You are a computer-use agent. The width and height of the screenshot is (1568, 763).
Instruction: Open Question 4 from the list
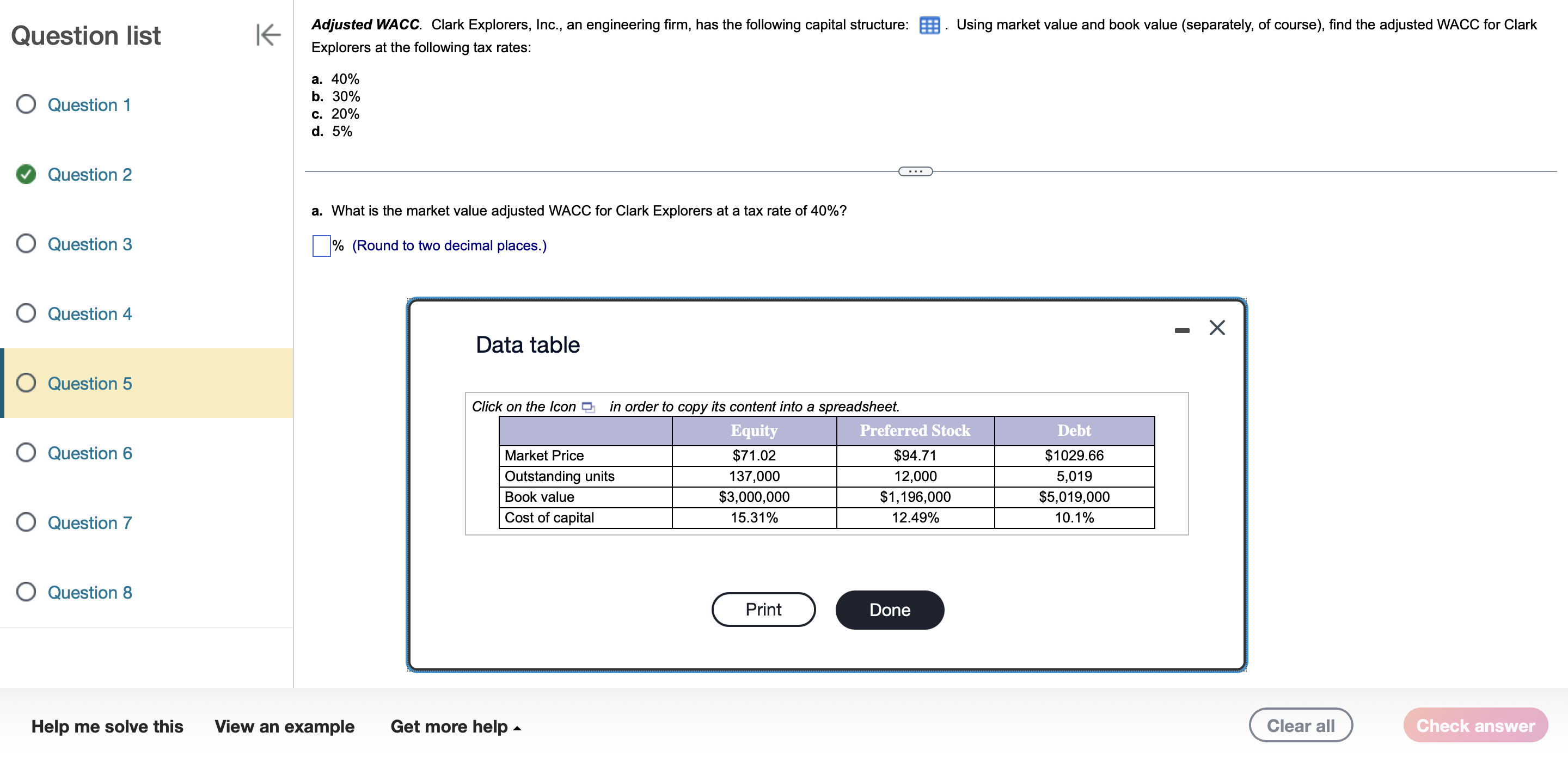[89, 314]
